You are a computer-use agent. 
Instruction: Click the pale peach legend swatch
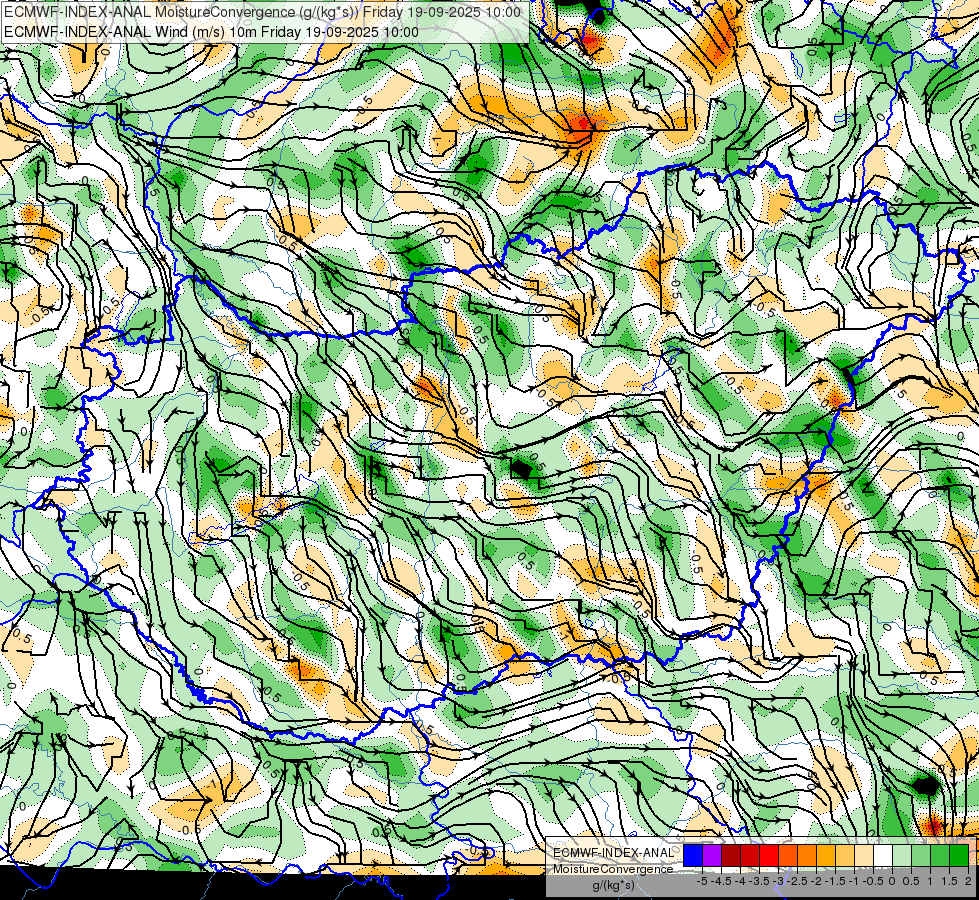point(864,855)
